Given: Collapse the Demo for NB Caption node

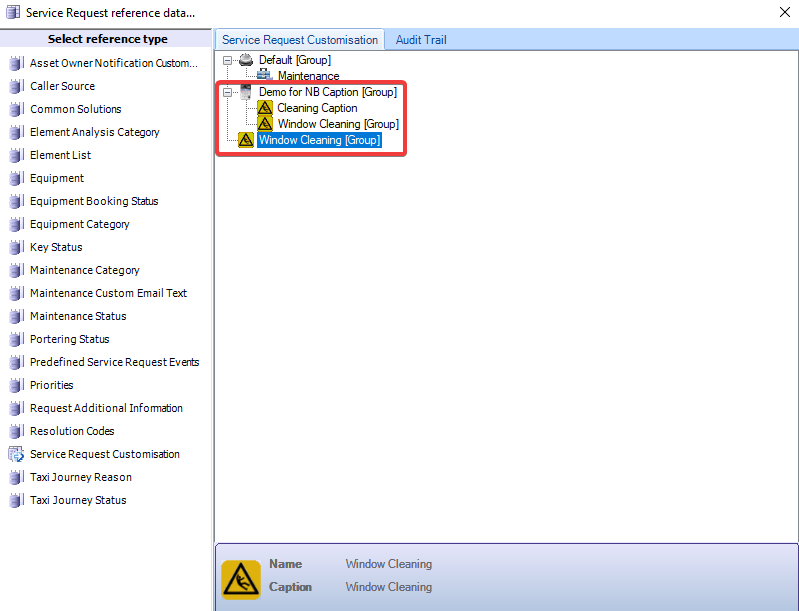Looking at the screenshot, I should pyautogui.click(x=228, y=92).
